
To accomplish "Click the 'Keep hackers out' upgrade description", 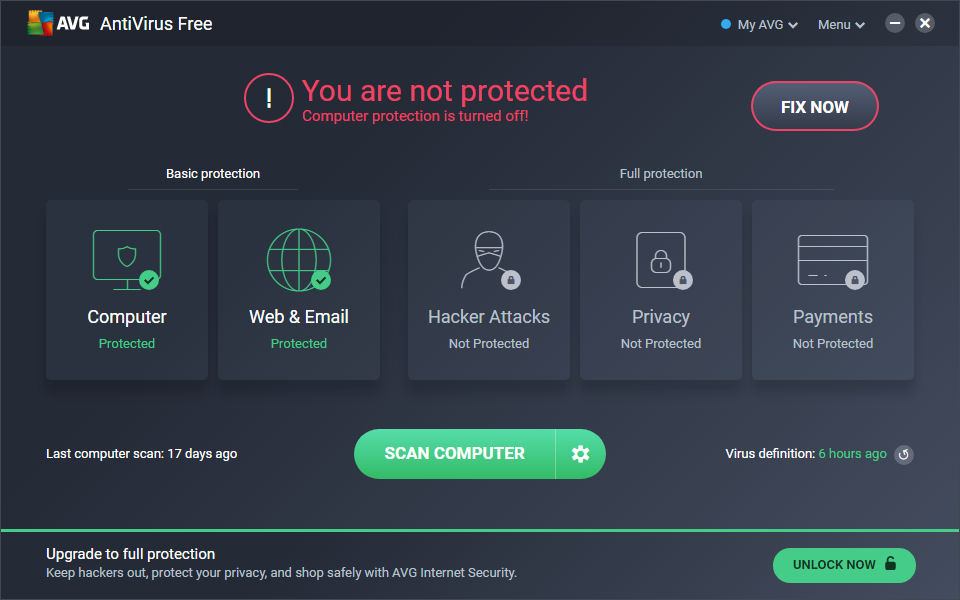I will [x=282, y=573].
